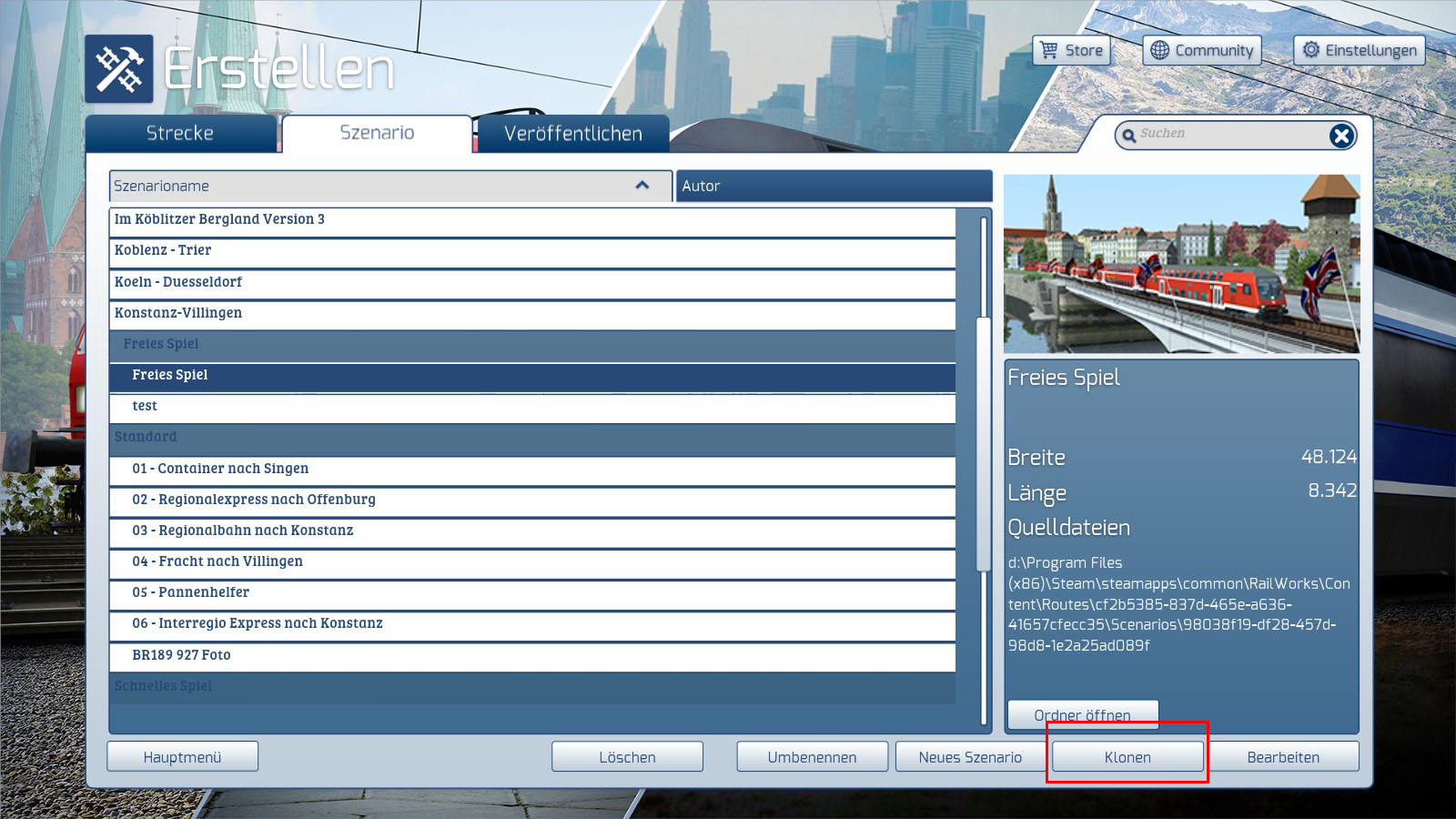Select the highlighted Freies Spiel scenario

tap(532, 376)
